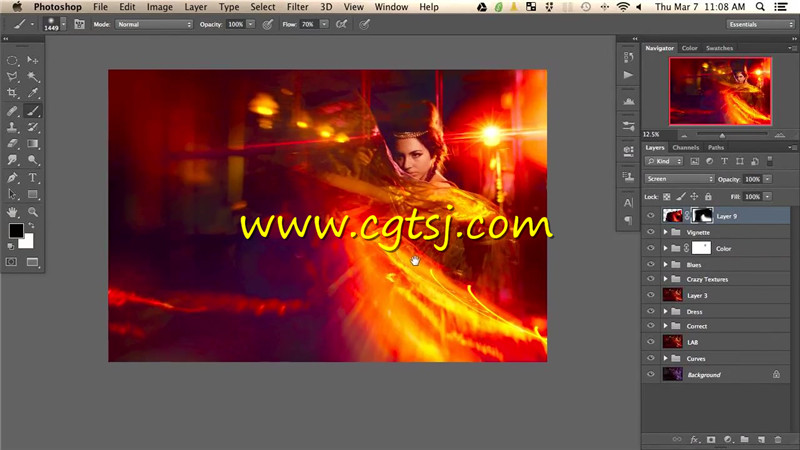Click the Layer 9 mask thumbnail
Image resolution: width=800 pixels, height=450 pixels.
pos(703,216)
